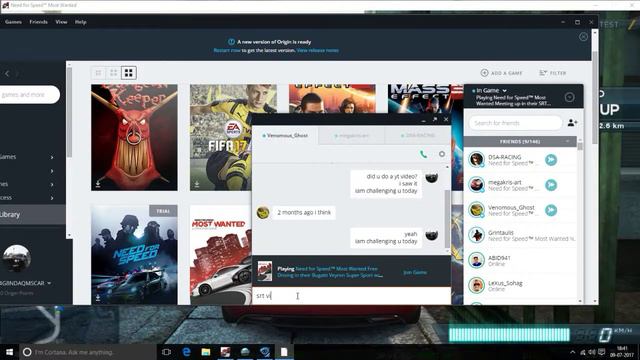Viewport: 640px width, 360px height.
Task: Dismiss the Origin update notification banner
Action: 583,37
